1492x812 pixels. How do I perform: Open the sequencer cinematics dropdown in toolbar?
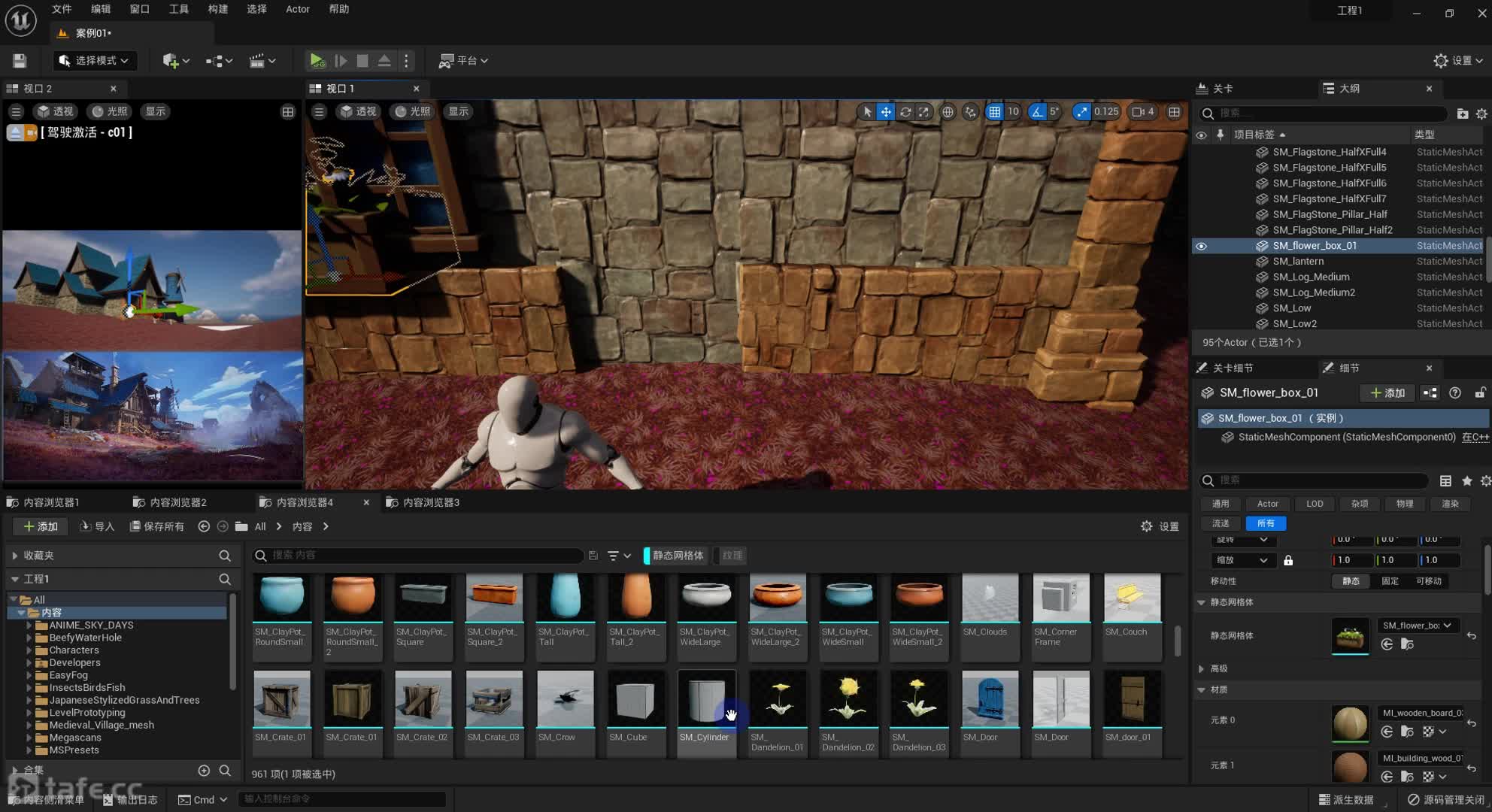click(262, 61)
